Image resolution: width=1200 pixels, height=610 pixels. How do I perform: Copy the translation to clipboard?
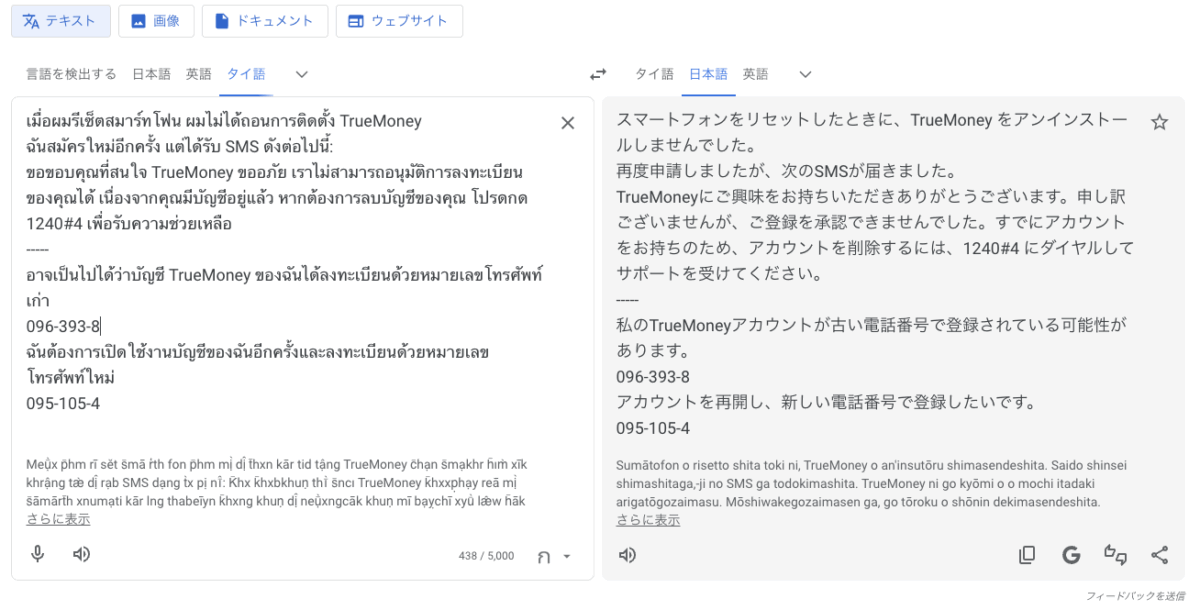pyautogui.click(x=1027, y=555)
